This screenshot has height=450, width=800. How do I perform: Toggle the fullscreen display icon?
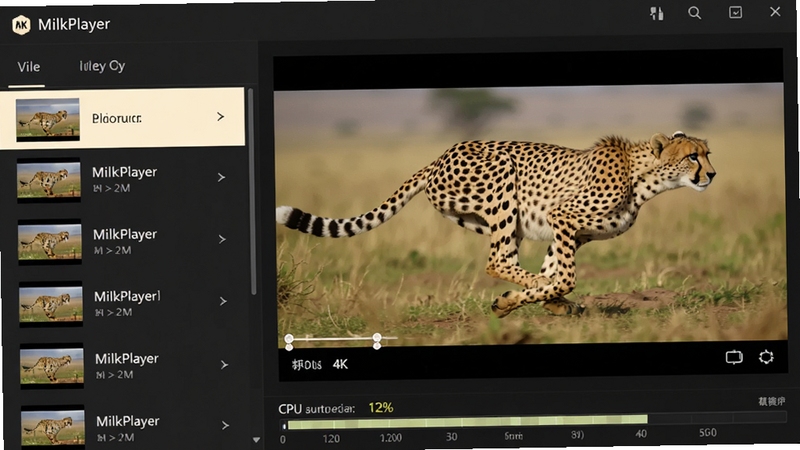tap(734, 357)
